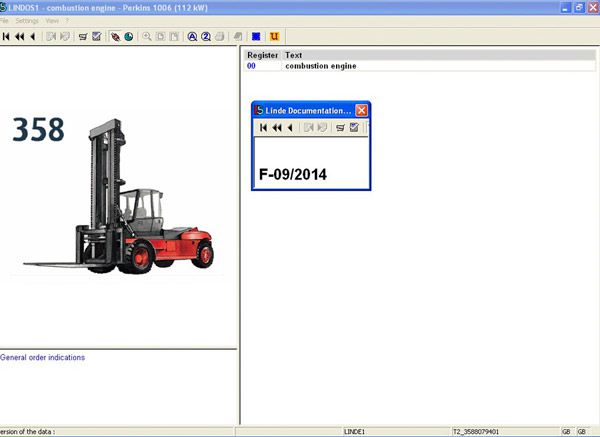Click the greyed printer icon
600x437 pixels.
[220, 36]
